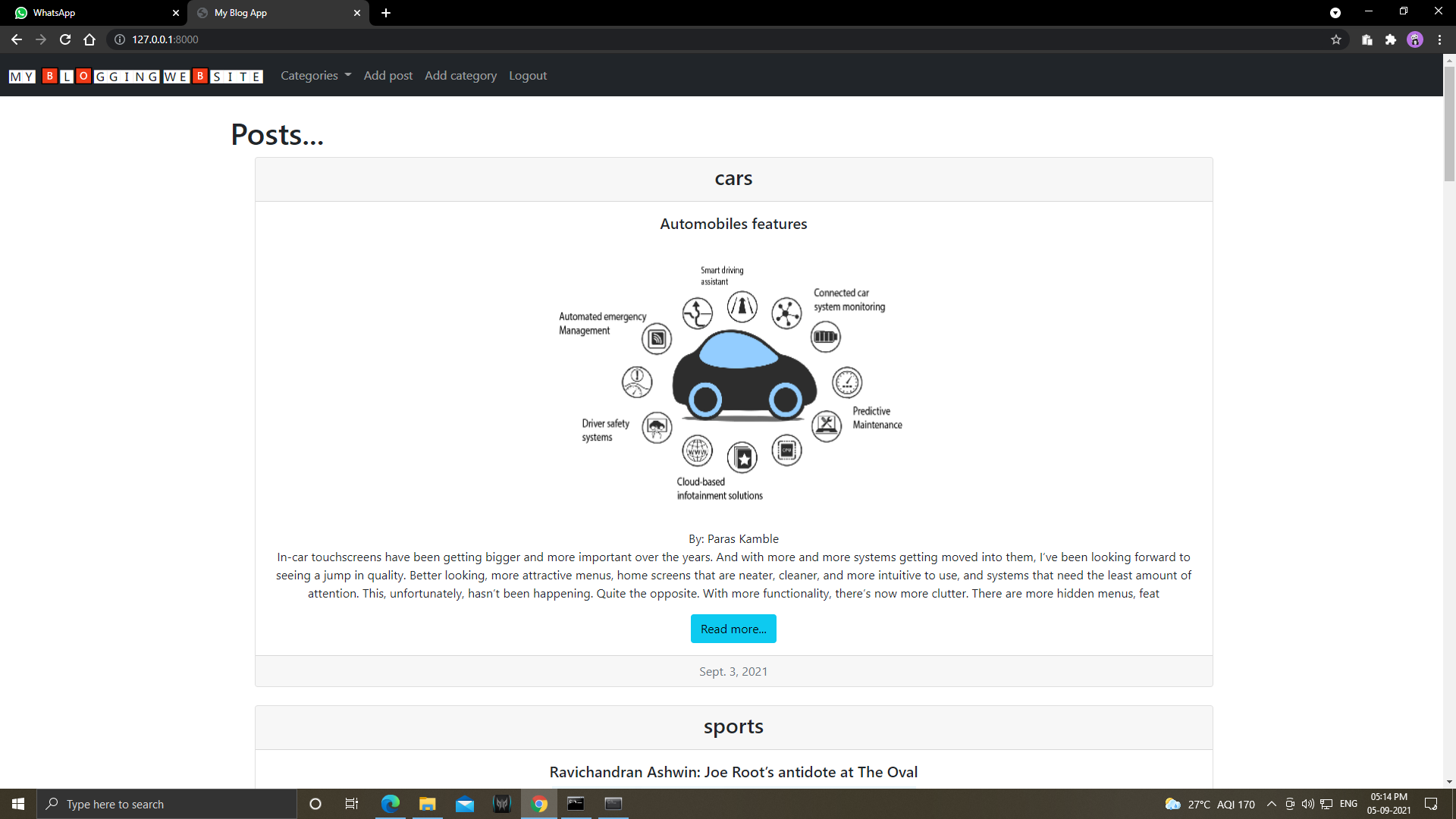Open Chrome three-dot menu

click(1439, 39)
